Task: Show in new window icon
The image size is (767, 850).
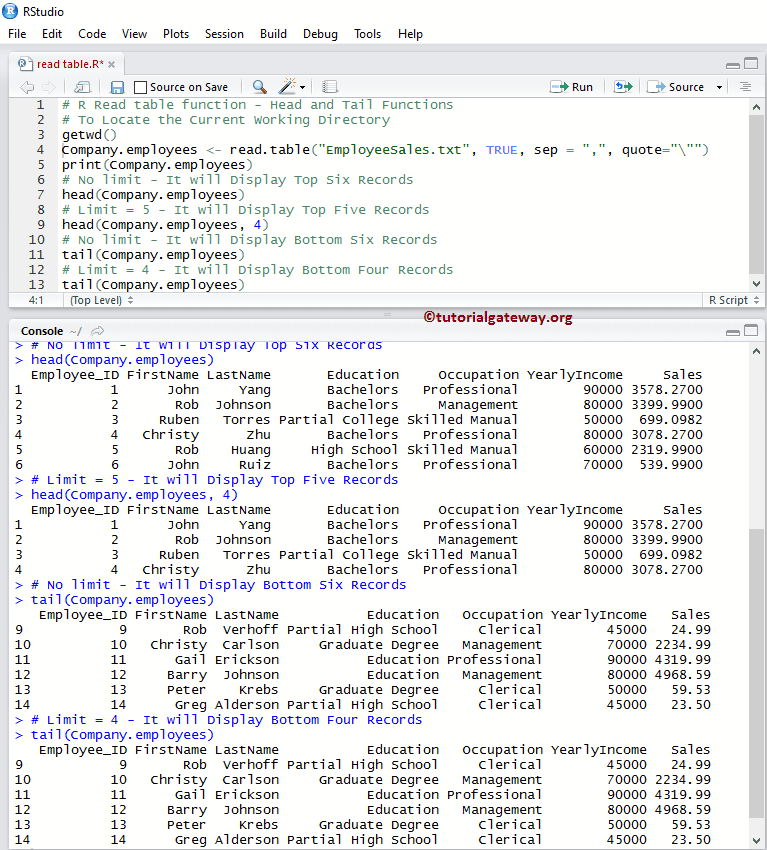Action: 82,87
